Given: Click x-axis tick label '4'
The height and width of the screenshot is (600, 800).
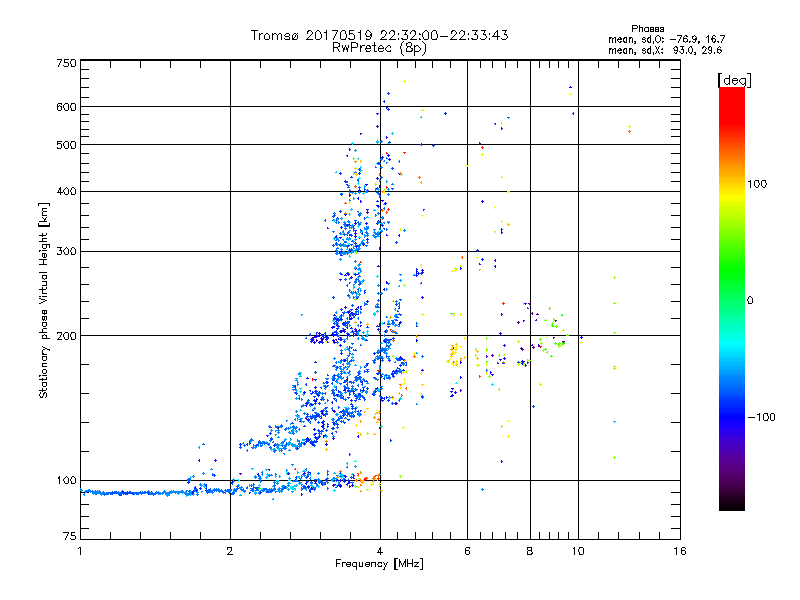Looking at the screenshot, I should [380, 551].
